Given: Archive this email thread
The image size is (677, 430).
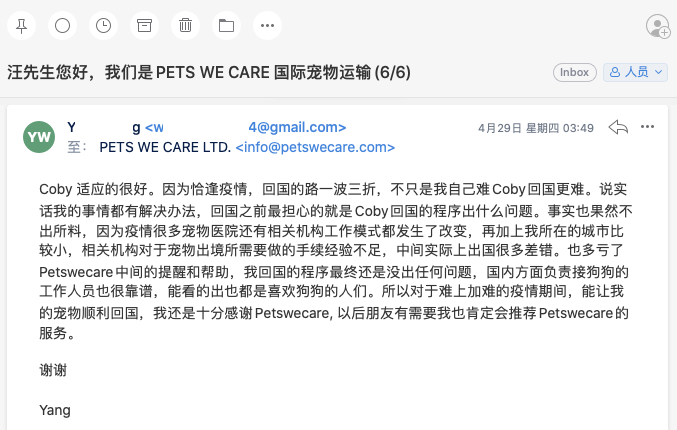Looking at the screenshot, I should [x=145, y=24].
